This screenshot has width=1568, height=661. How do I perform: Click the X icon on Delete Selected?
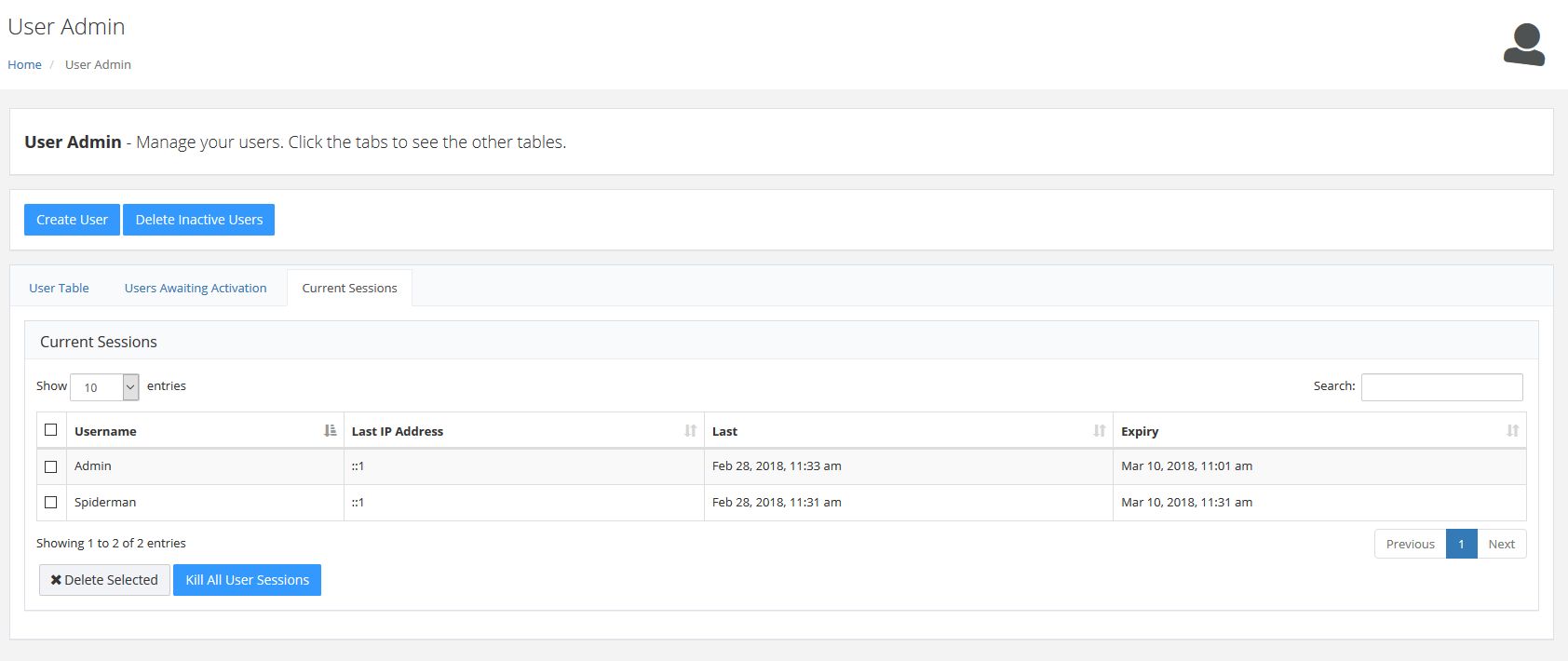pos(56,580)
